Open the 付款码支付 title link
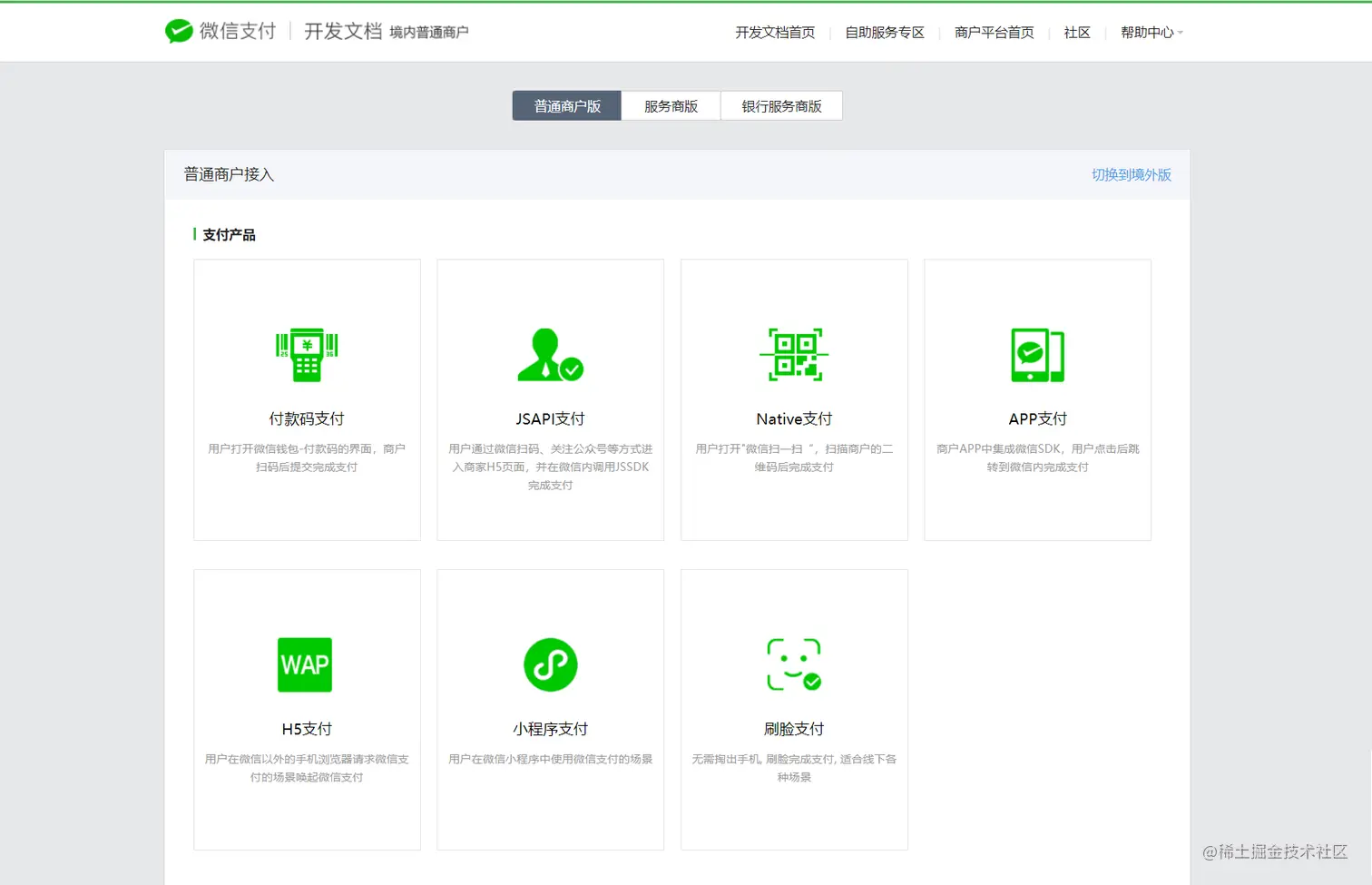Viewport: 1372px width, 885px height. (307, 418)
